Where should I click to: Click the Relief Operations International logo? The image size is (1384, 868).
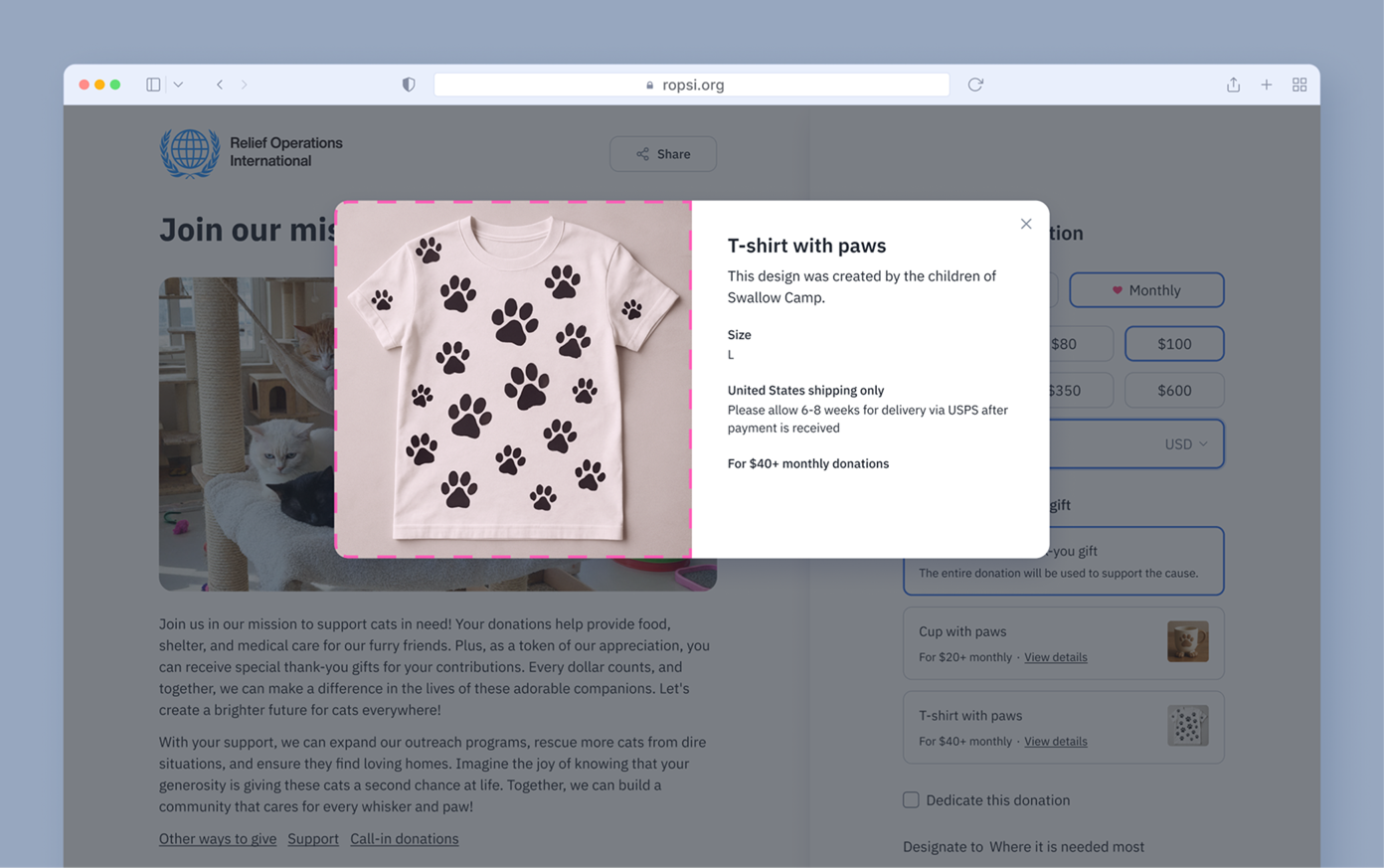click(x=252, y=152)
